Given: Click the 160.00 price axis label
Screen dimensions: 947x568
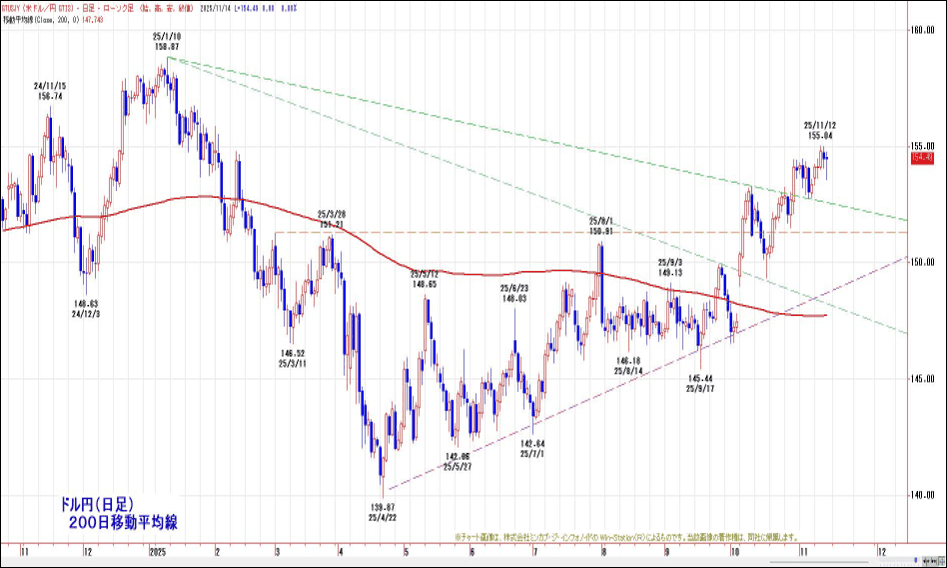Looking at the screenshot, I should pos(922,30).
